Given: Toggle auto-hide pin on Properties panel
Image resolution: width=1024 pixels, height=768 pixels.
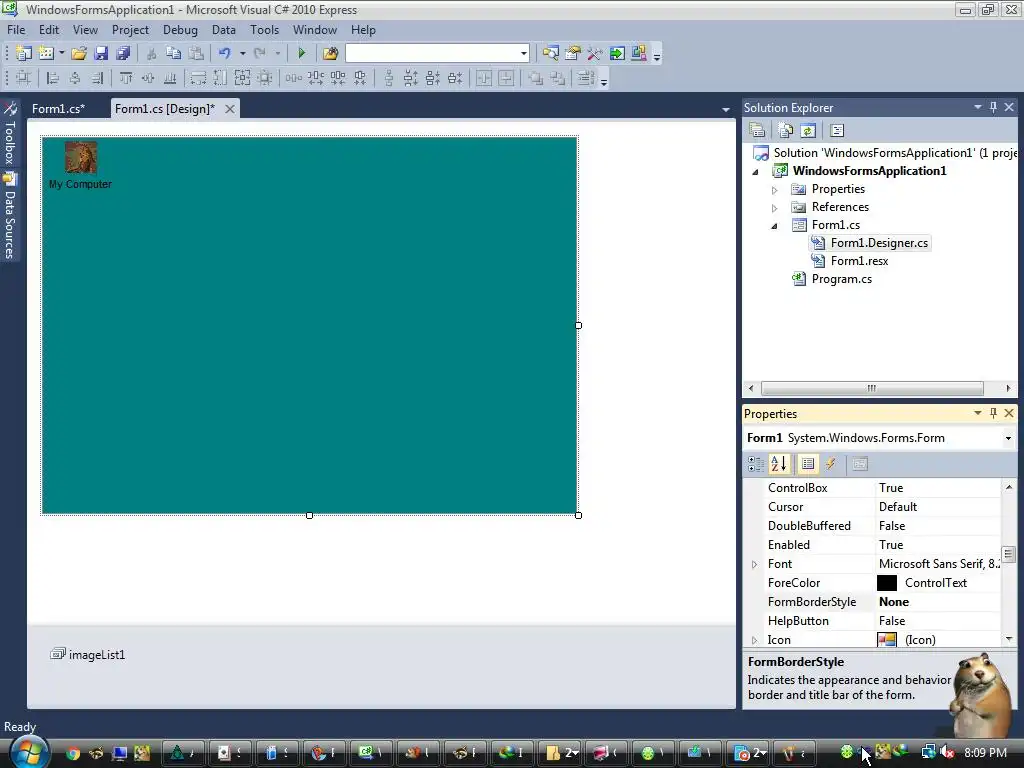Looking at the screenshot, I should point(993,413).
